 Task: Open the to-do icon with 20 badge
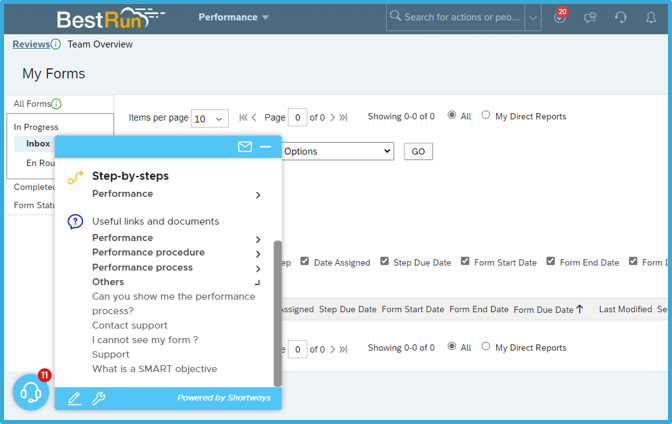(560, 16)
